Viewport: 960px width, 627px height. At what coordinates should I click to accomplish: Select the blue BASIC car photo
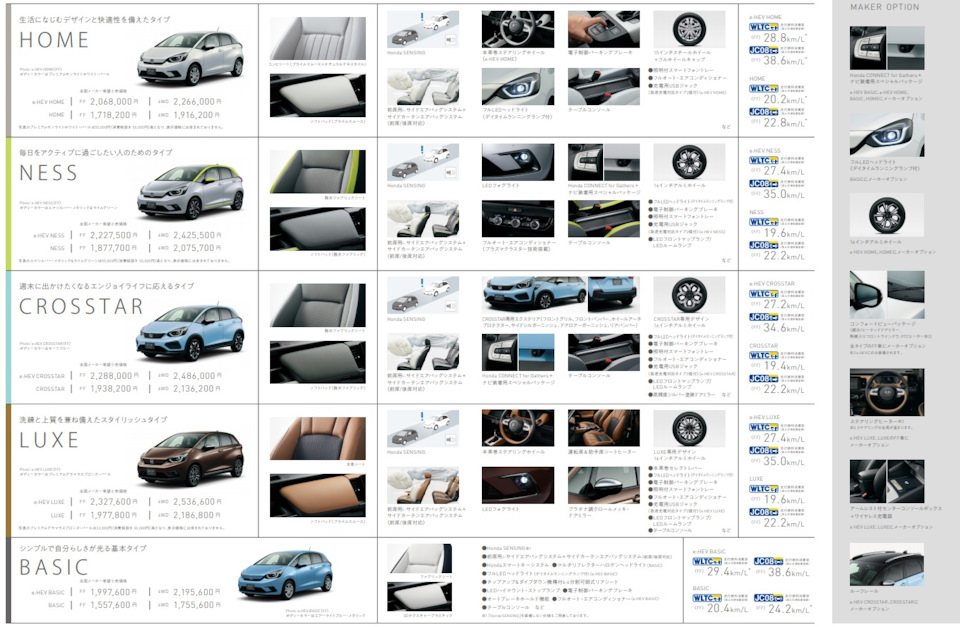click(286, 575)
